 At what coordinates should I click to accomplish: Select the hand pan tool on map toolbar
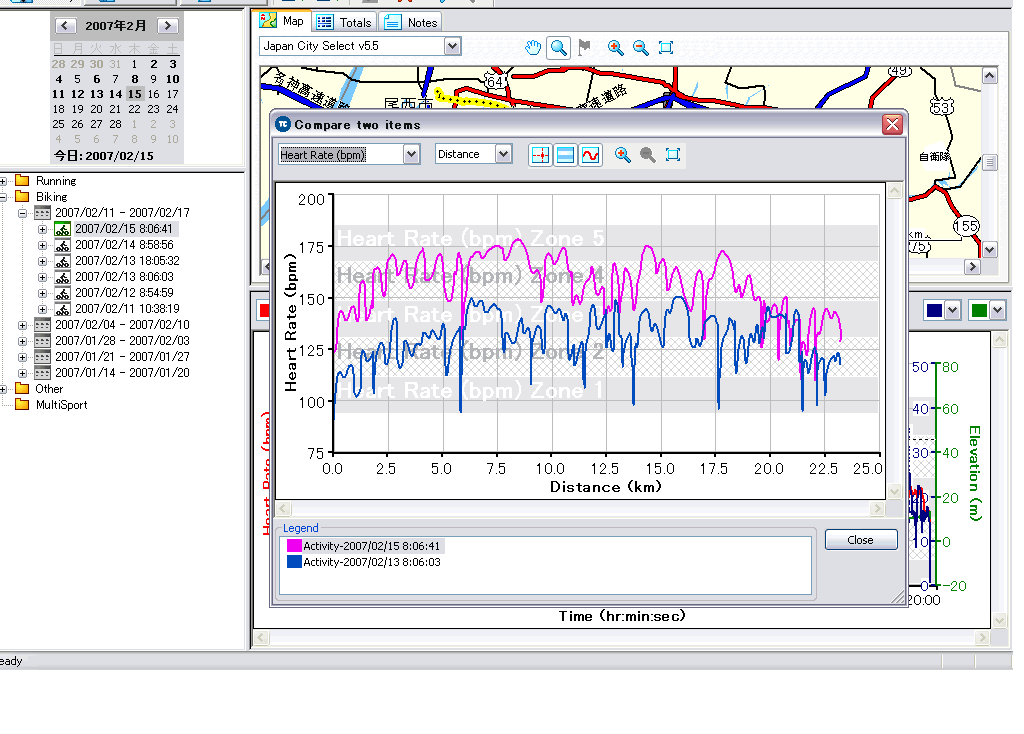point(534,47)
